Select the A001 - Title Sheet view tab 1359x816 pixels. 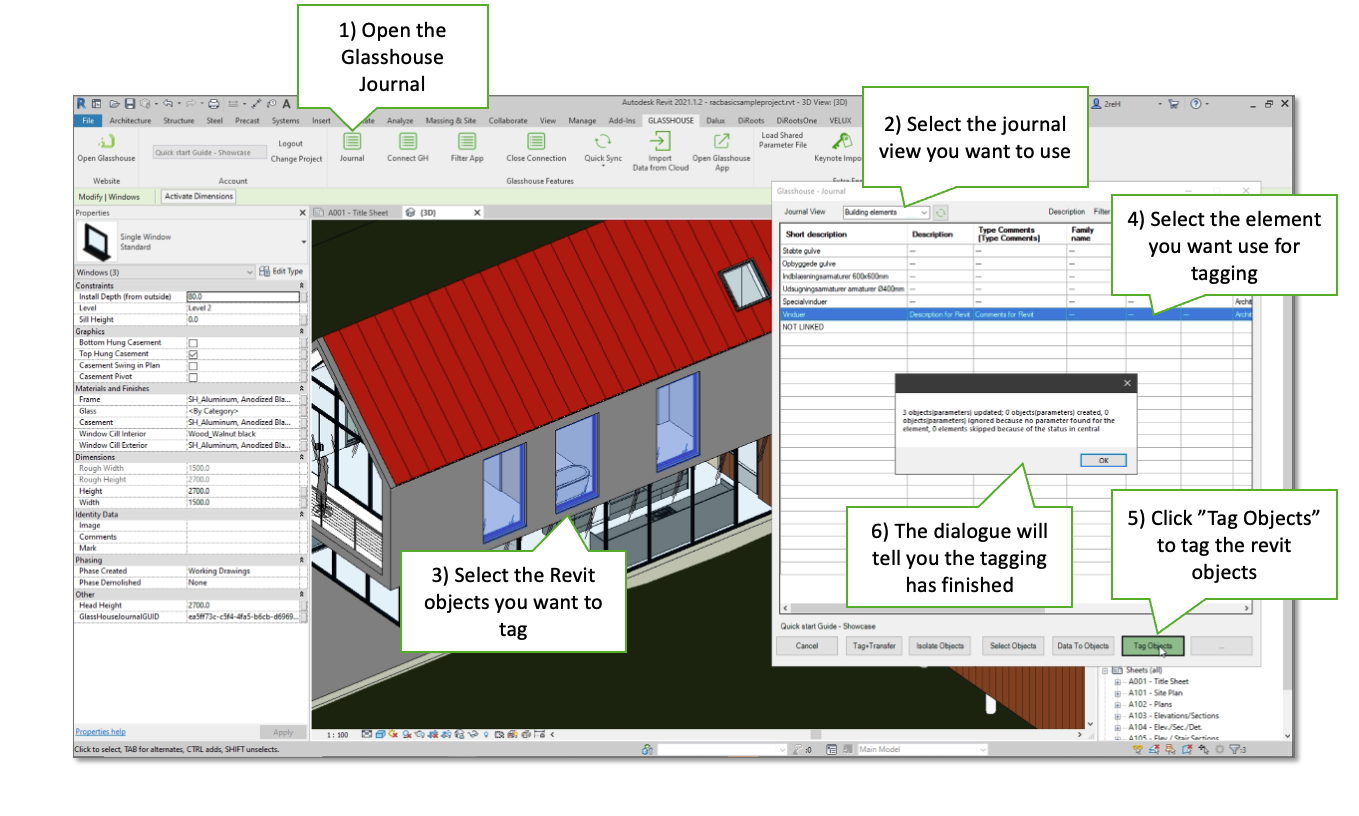pyautogui.click(x=357, y=213)
